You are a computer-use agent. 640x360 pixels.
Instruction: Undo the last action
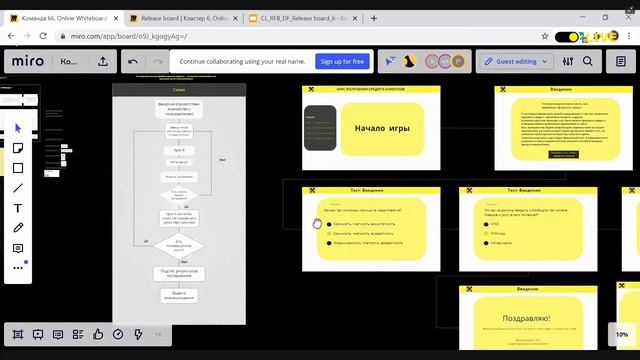coord(133,62)
